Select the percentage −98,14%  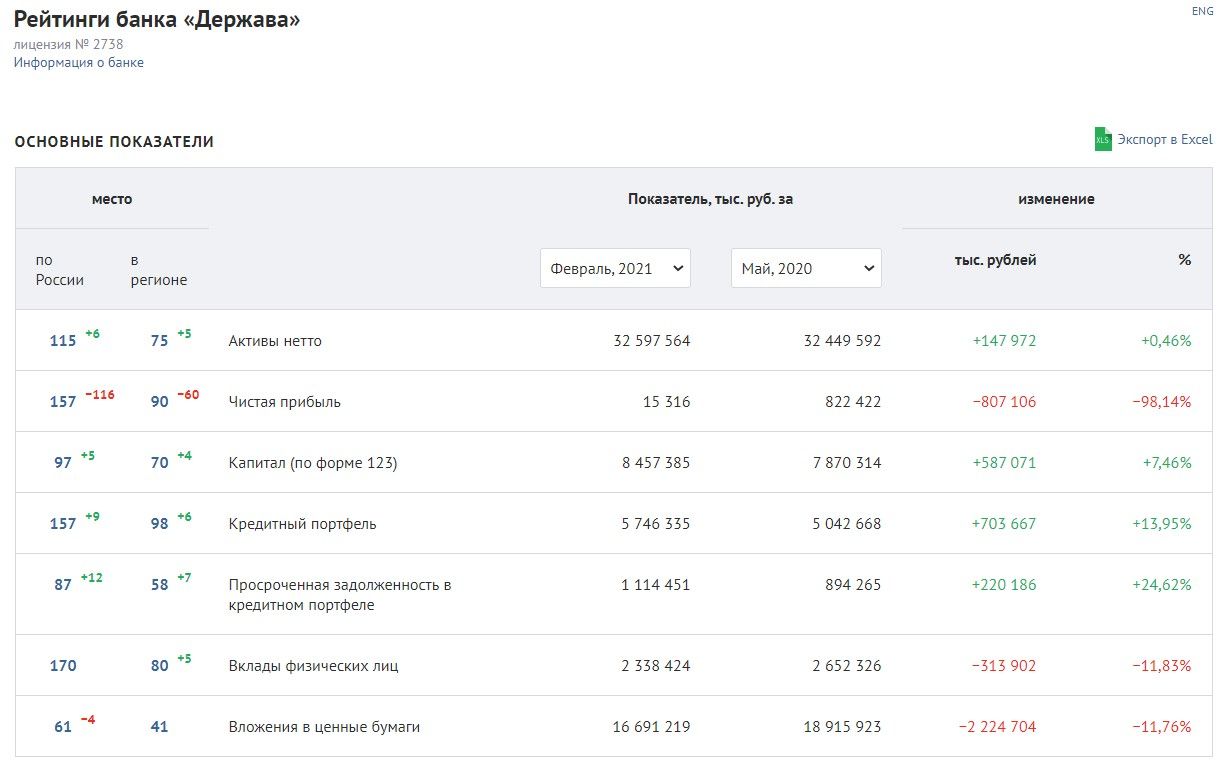(1162, 402)
